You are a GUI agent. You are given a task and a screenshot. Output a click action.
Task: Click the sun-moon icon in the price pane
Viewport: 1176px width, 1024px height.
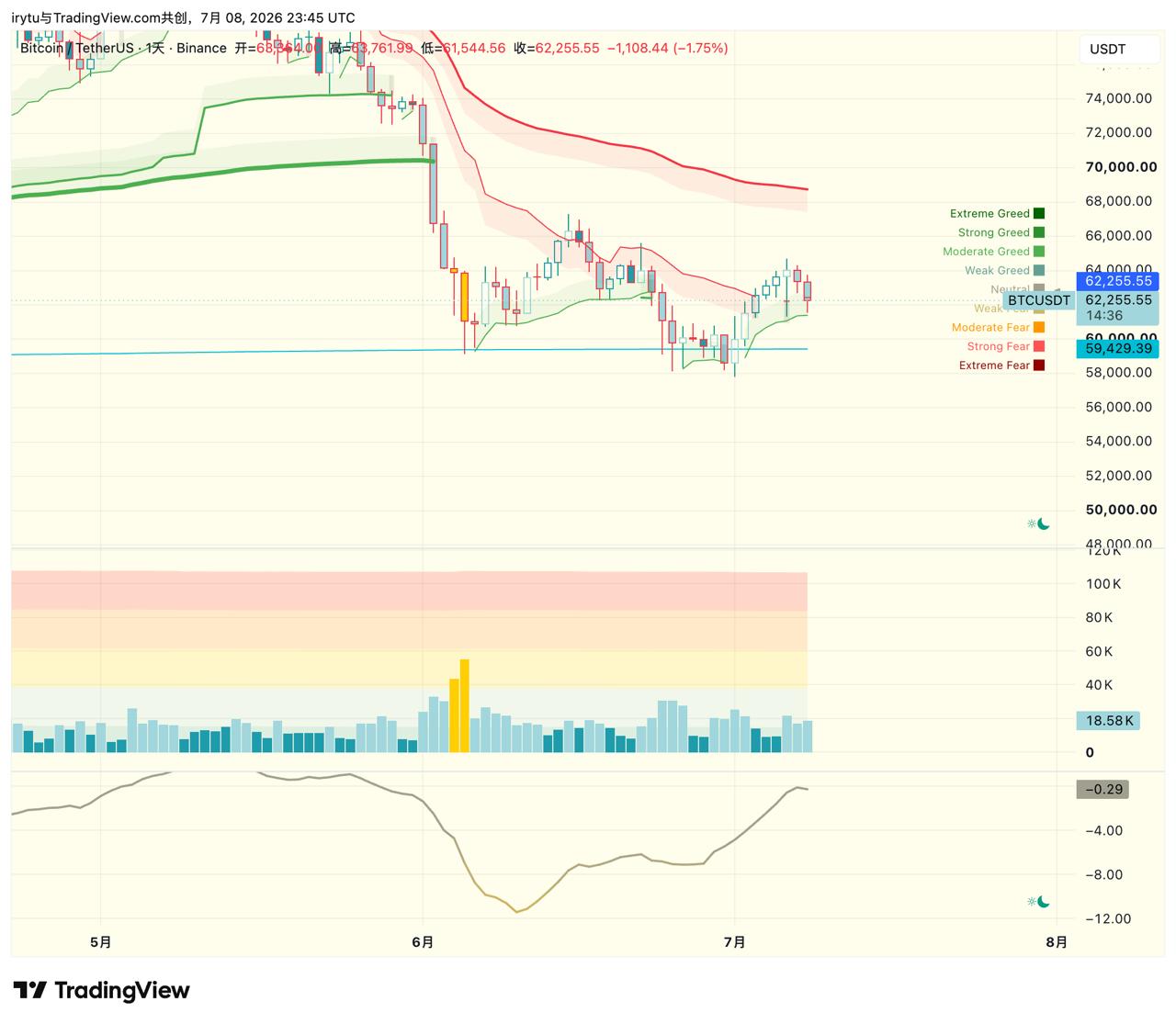[x=1038, y=524]
